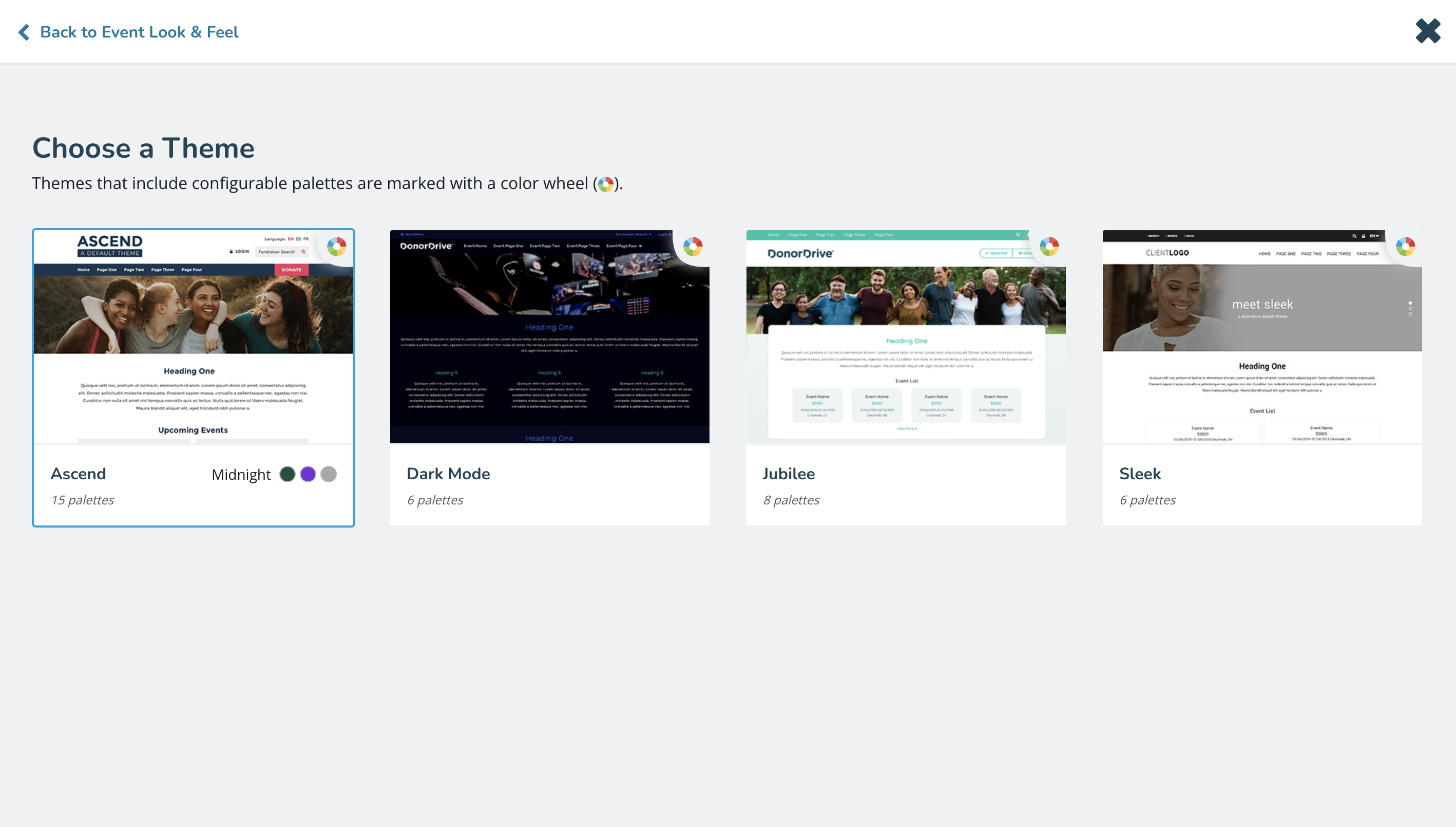The image size is (1456, 827).
Task: Click the '15 palettes' label under Ascend
Action: point(83,500)
